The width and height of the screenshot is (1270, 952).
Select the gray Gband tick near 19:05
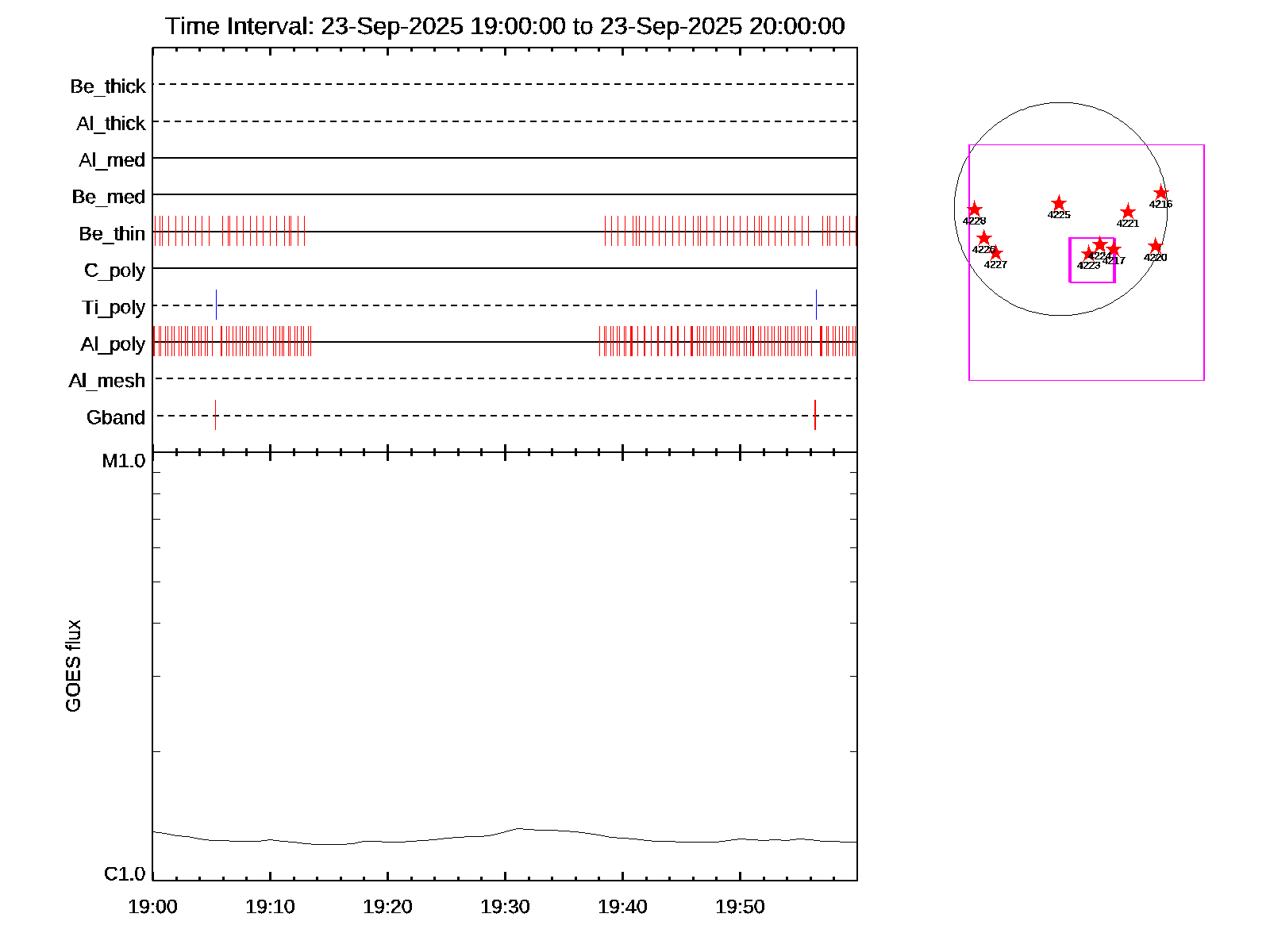215,415
